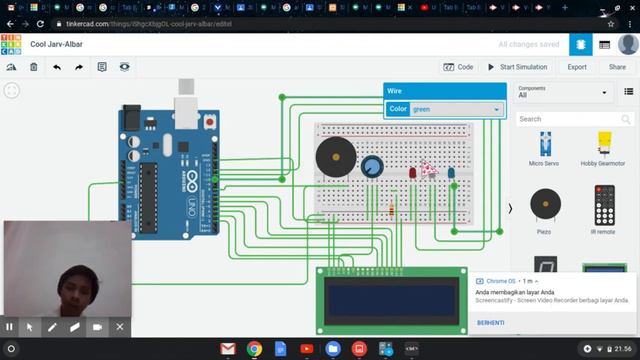Click the delete trash icon
The height and width of the screenshot is (360, 640).
point(34,67)
